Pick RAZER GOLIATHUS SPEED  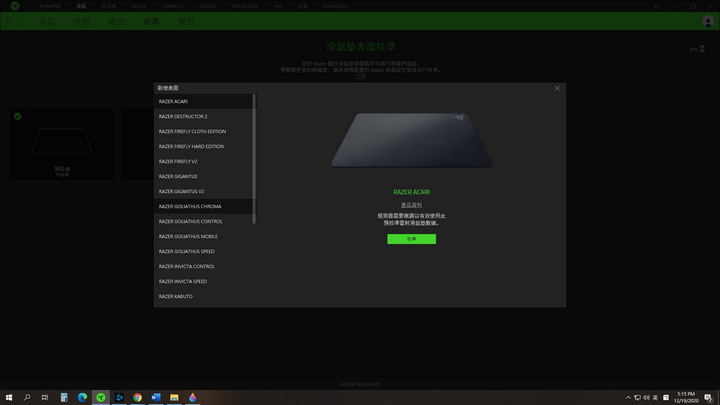[203, 251]
